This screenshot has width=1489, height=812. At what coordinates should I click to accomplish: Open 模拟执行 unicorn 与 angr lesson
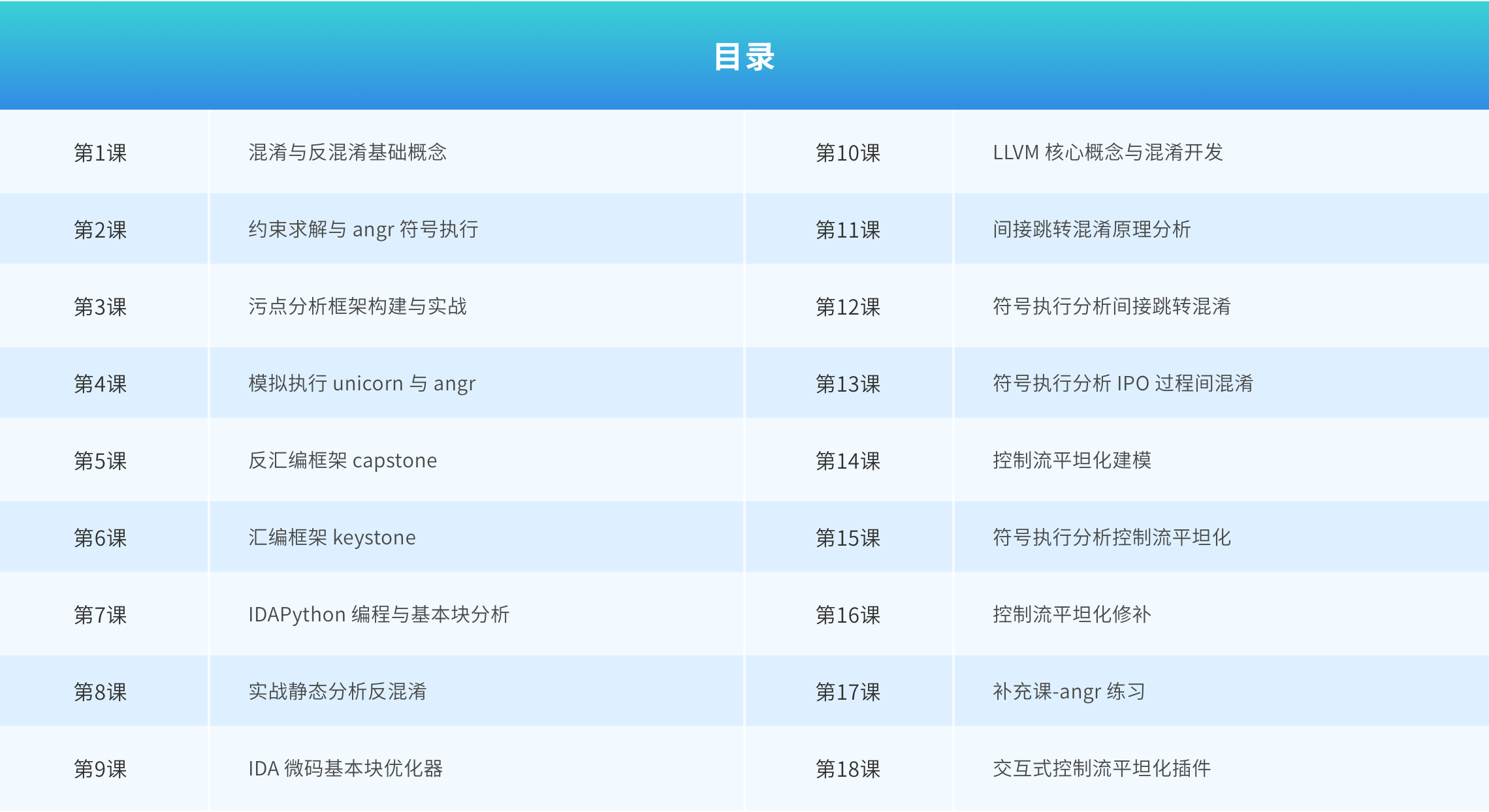(x=362, y=384)
